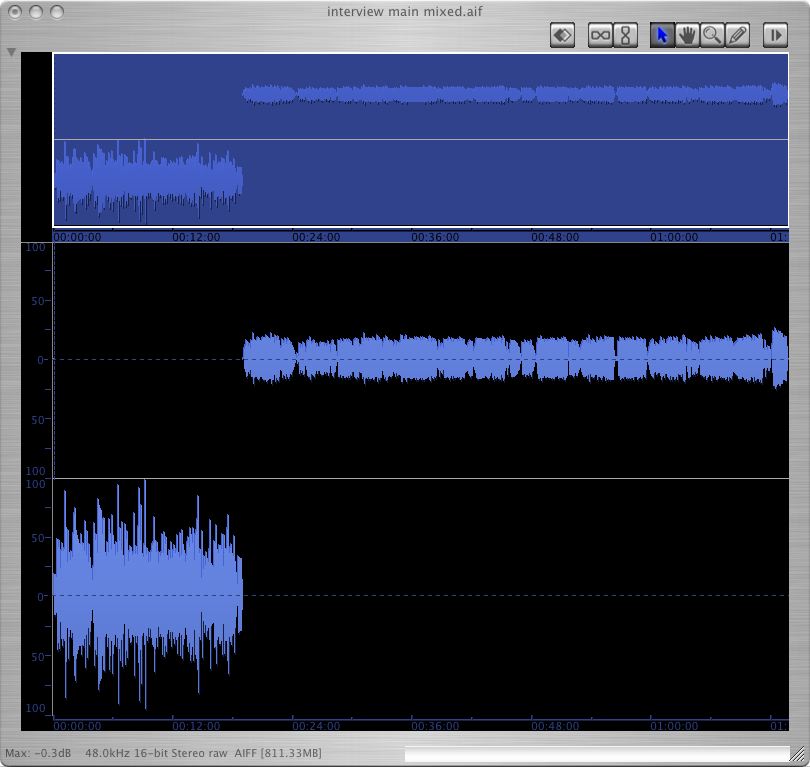Viewport: 810px width, 767px height.
Task: Click 00:12:00 on the bottom time ruler
Action: (x=196, y=726)
